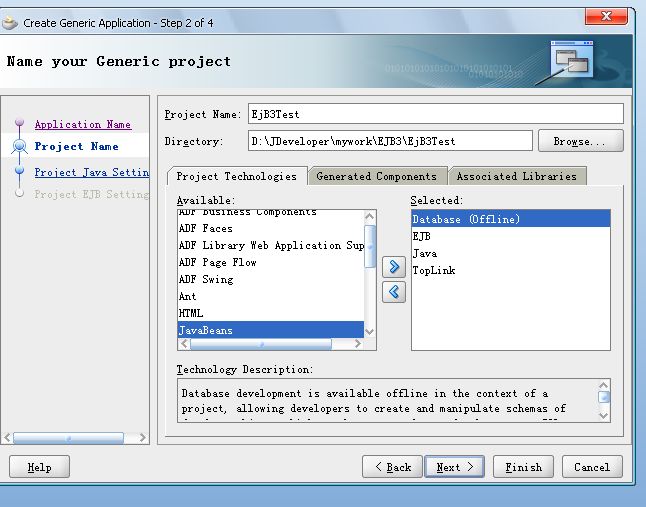Click the Technology Description text area

pyautogui.click(x=388, y=400)
